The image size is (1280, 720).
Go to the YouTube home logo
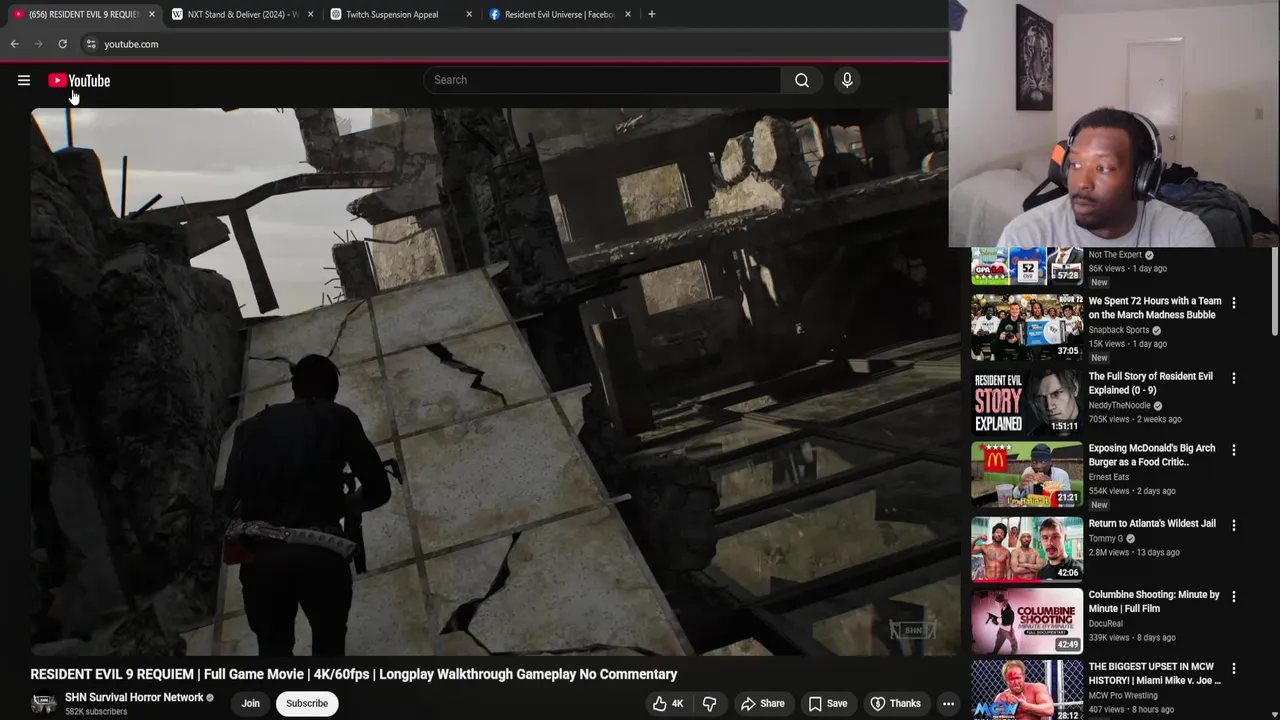click(x=79, y=81)
